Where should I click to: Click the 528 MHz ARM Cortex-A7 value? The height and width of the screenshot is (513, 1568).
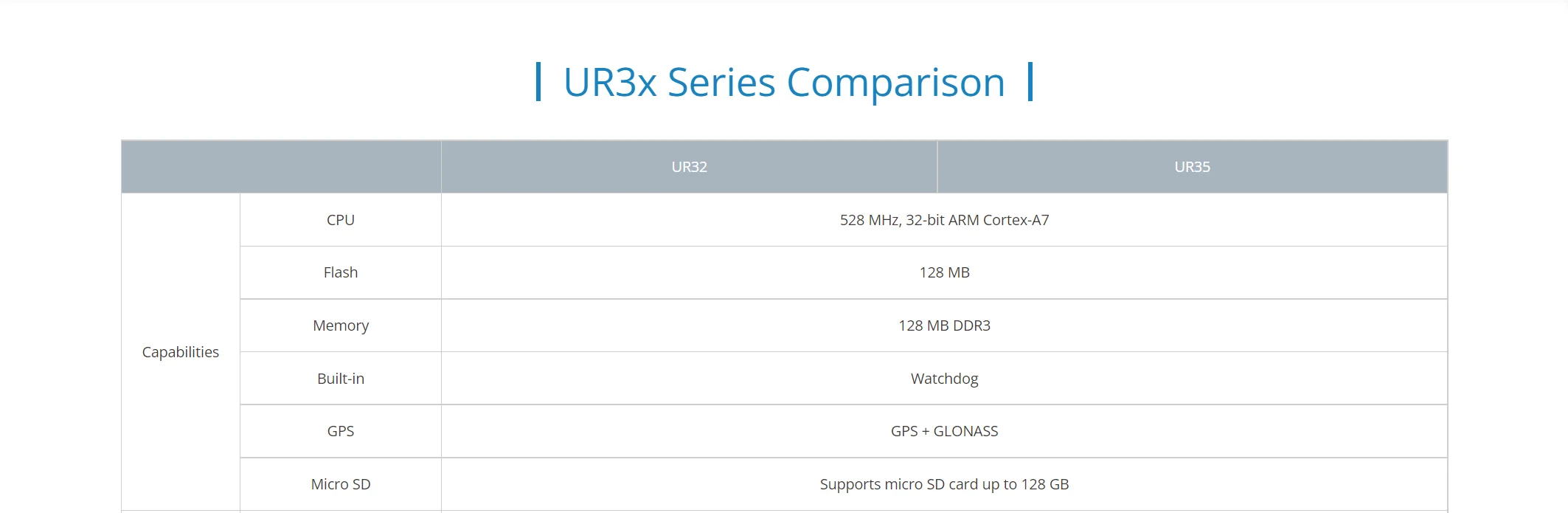(944, 220)
